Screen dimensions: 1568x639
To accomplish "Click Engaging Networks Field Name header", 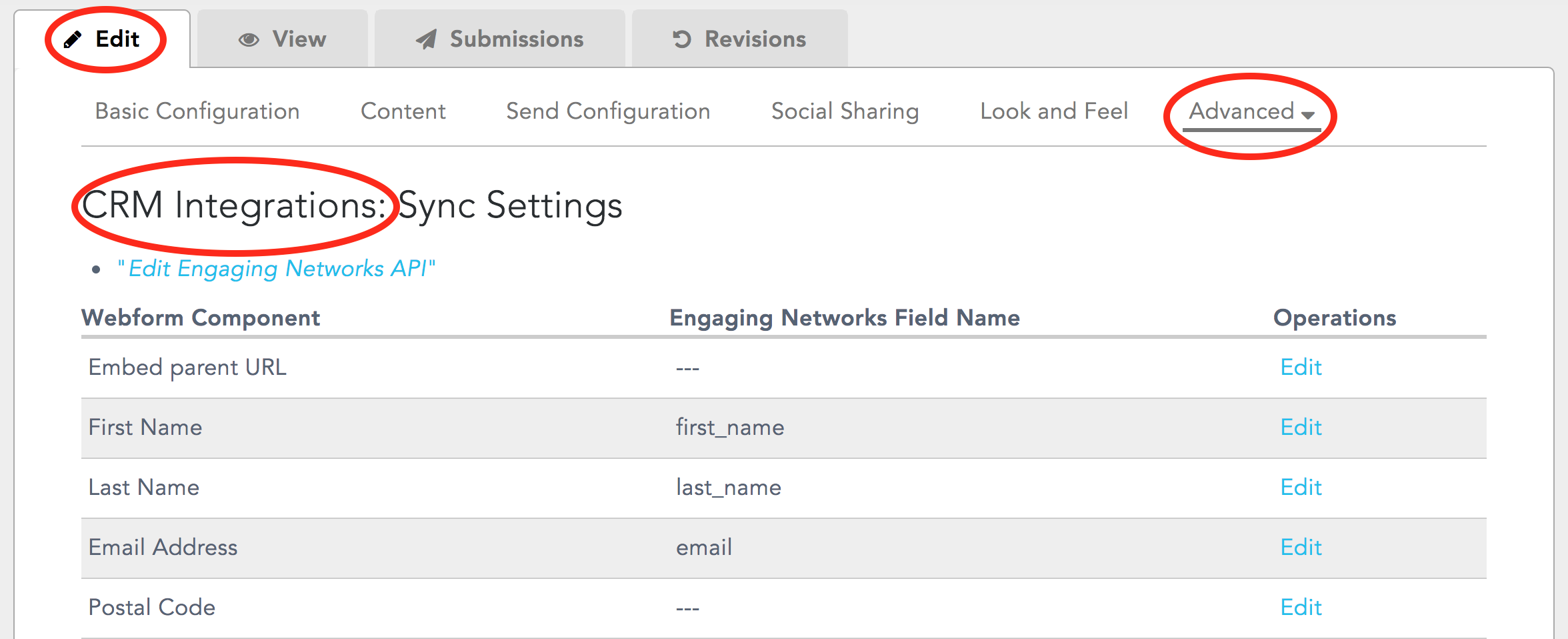I will (x=845, y=317).
